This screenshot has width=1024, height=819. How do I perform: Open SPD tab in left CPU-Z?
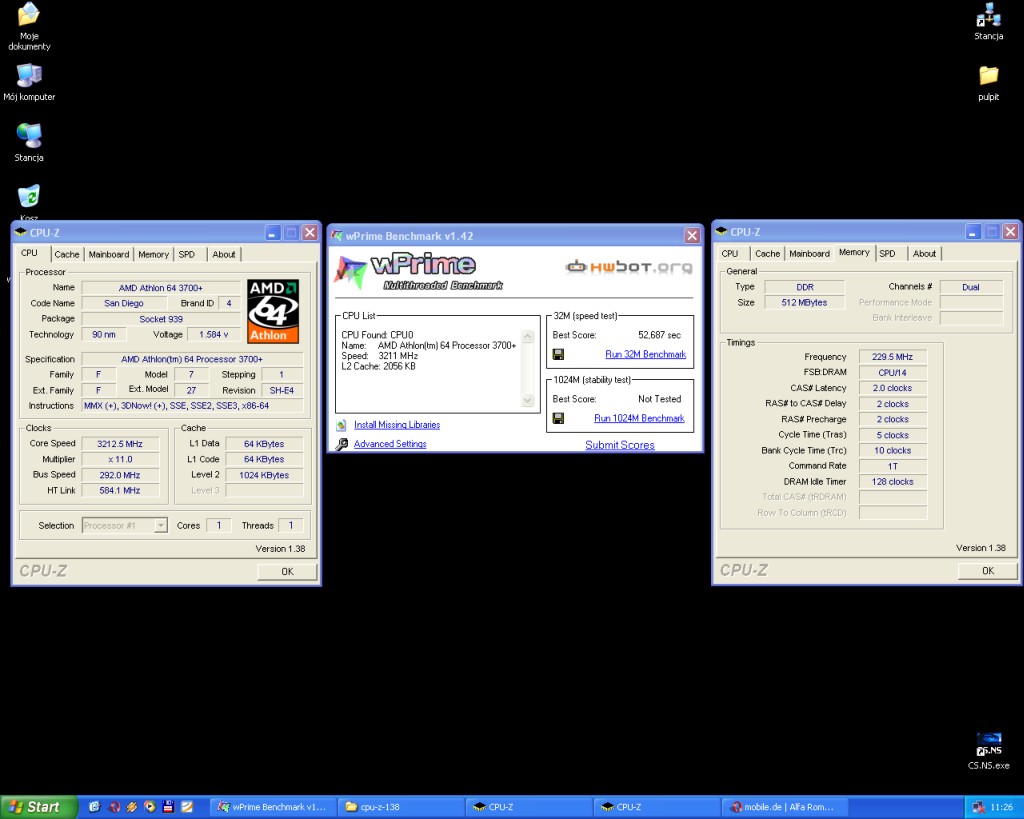click(187, 254)
